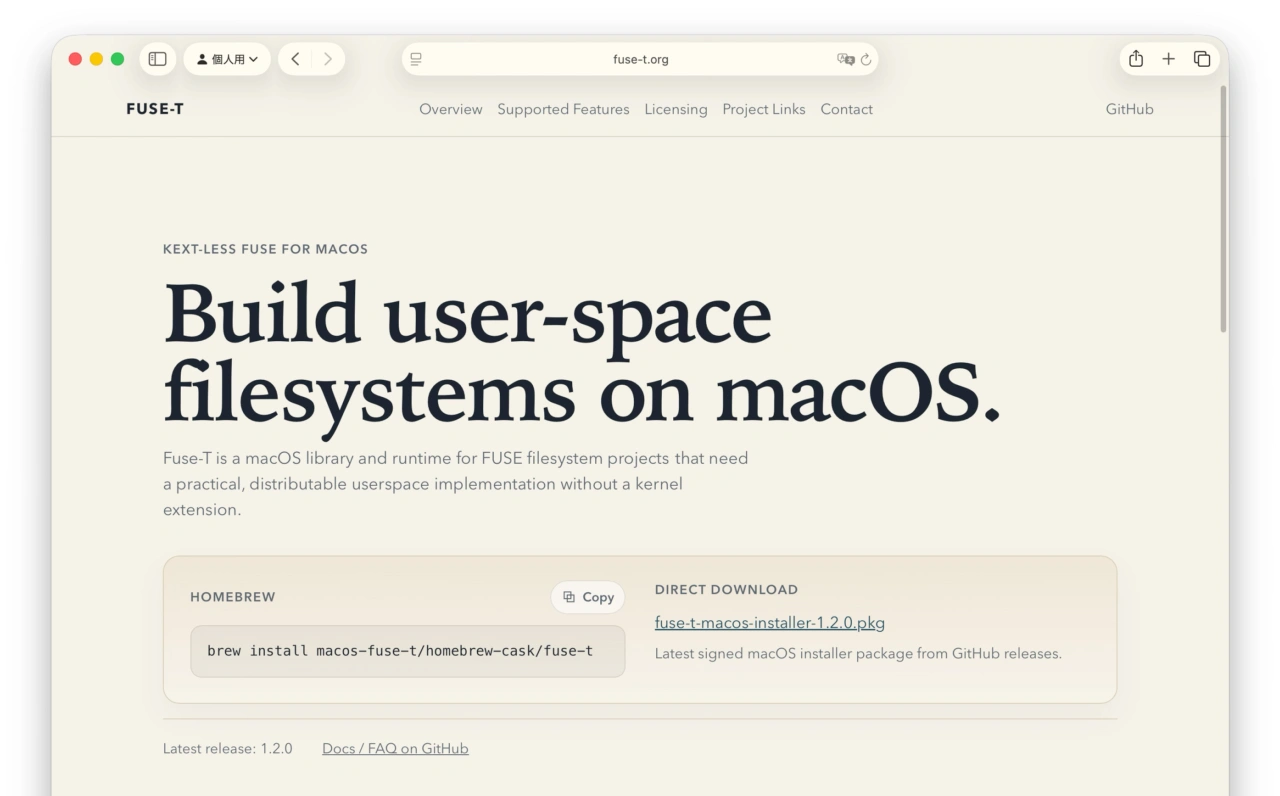This screenshot has height=796, width=1280.
Task: View the Licensing page
Action: coord(676,109)
